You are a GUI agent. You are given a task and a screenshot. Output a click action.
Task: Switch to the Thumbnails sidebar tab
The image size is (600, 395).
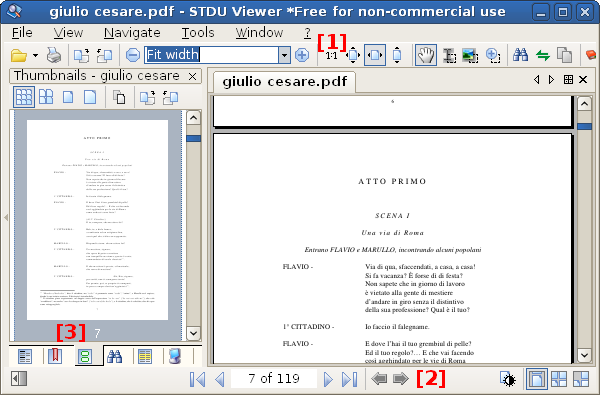click(85, 356)
